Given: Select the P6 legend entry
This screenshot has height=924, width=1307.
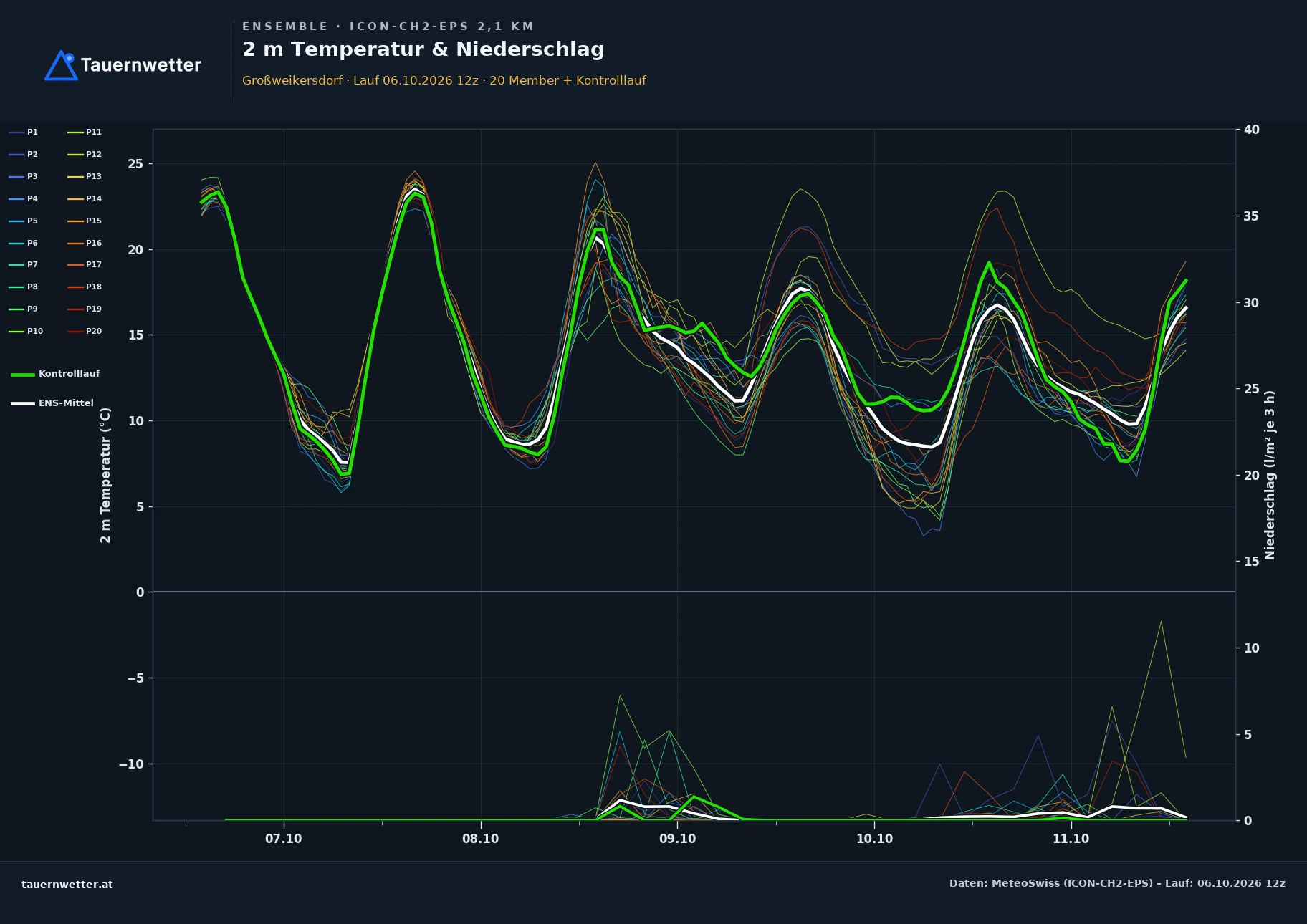Looking at the screenshot, I should point(24,243).
